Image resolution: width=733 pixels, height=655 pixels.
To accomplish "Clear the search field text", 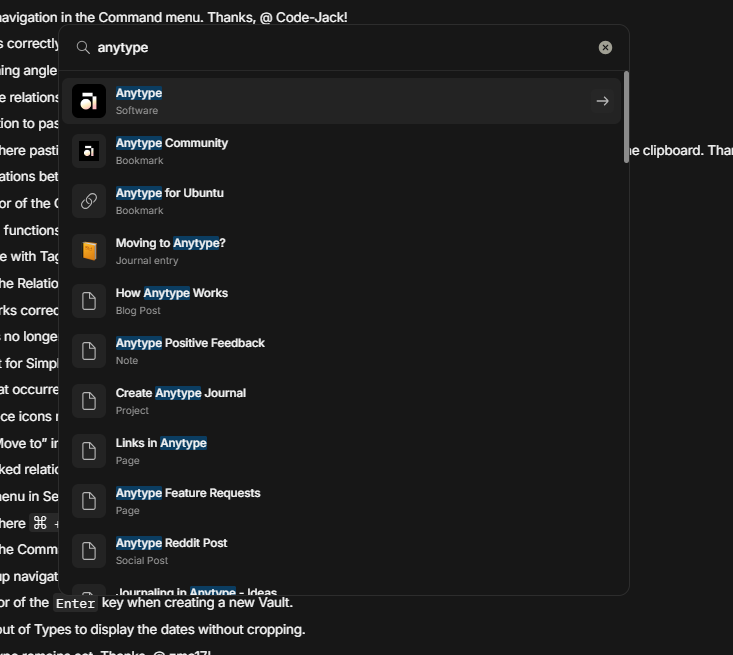I will click(605, 48).
